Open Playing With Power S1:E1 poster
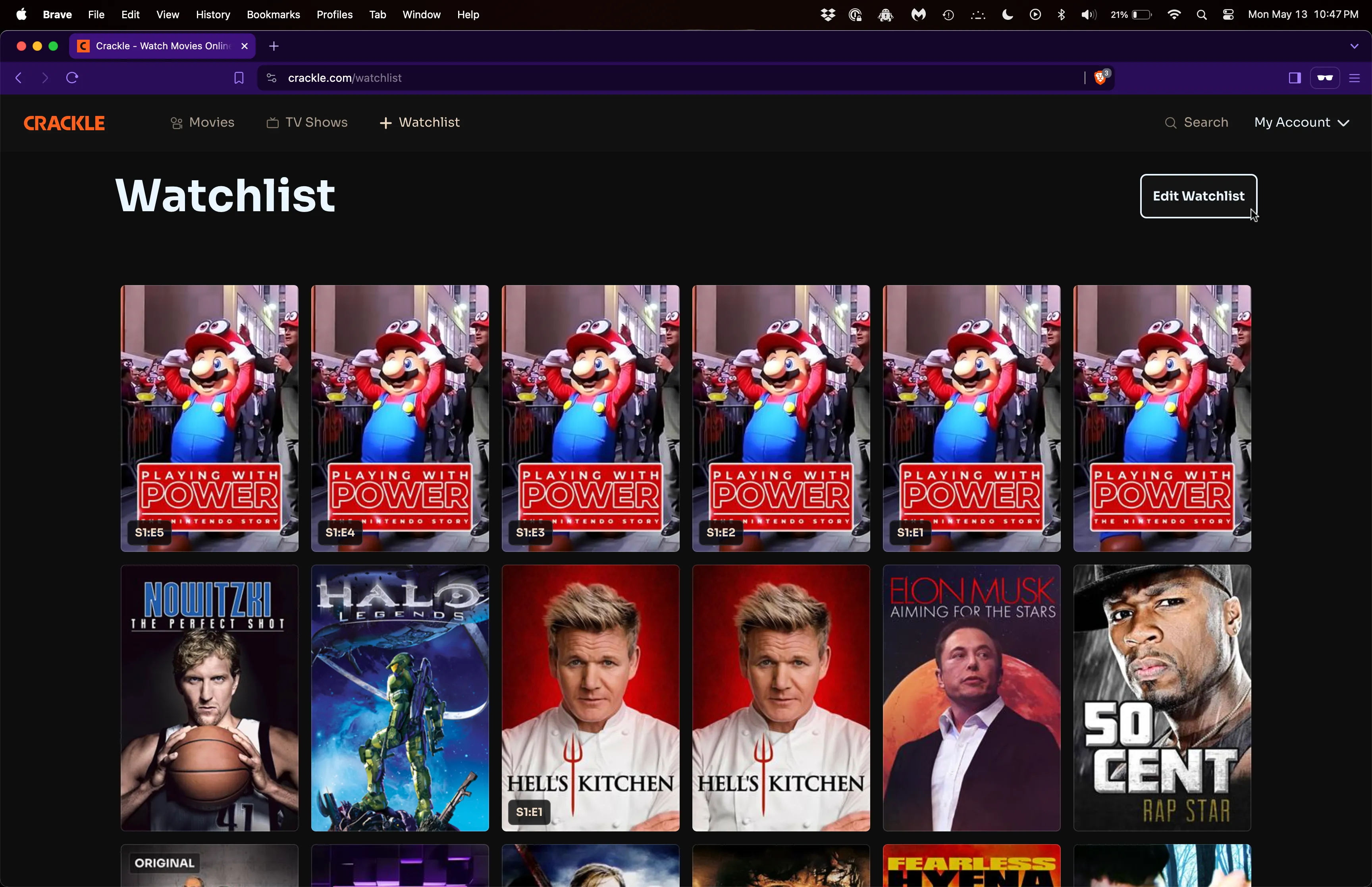Image resolution: width=1372 pixels, height=887 pixels. pos(972,418)
